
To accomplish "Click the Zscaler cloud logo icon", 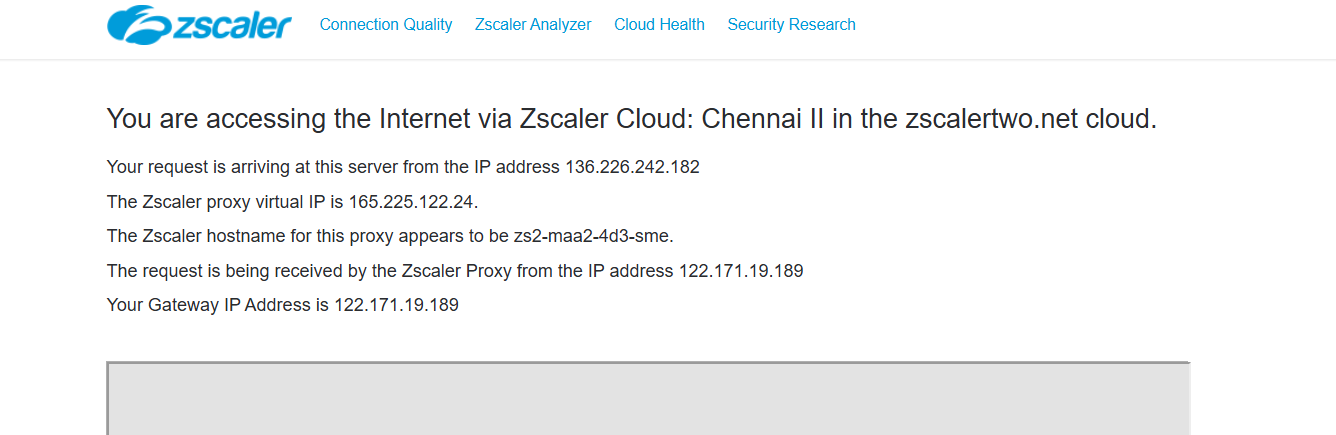I will pyautogui.click(x=136, y=25).
